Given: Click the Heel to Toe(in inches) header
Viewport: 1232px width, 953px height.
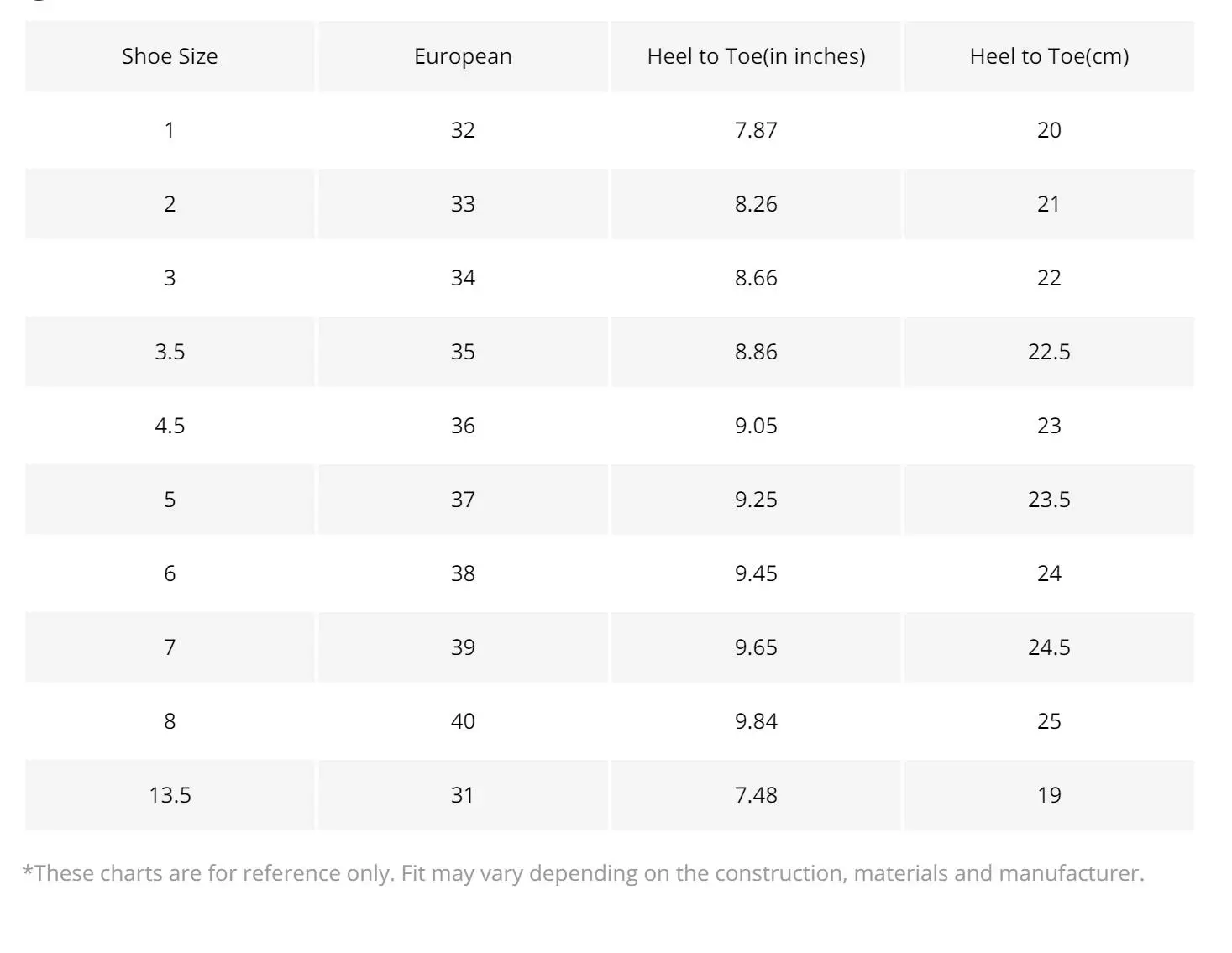Looking at the screenshot, I should (x=756, y=56).
